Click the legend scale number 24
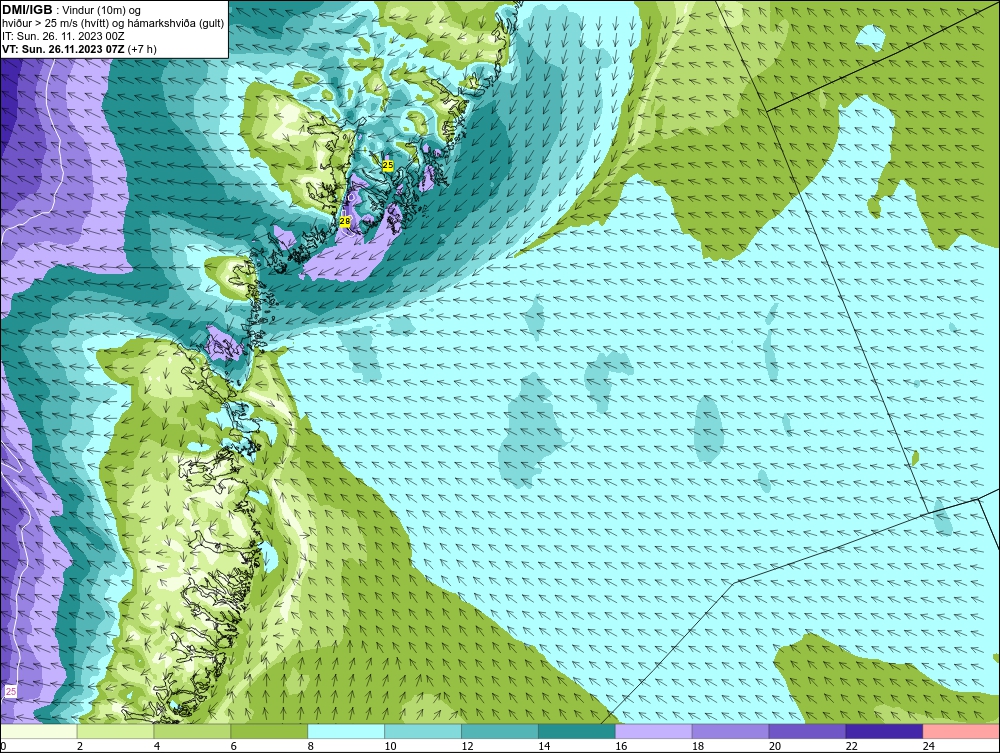The image size is (1000, 753). point(929,746)
